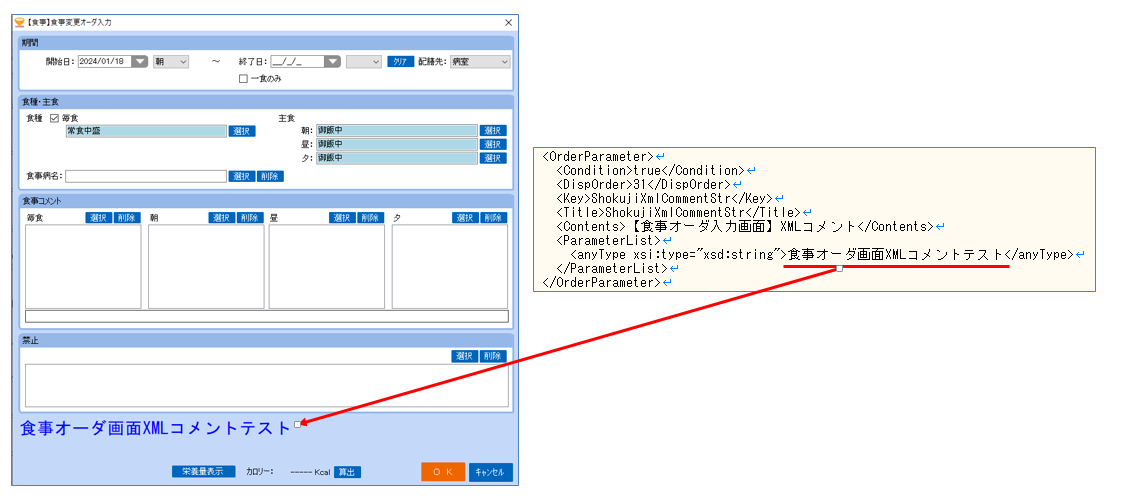1123x501 pixels.
Task: Click 選択 for 毎食 comment
Action: tap(99, 218)
